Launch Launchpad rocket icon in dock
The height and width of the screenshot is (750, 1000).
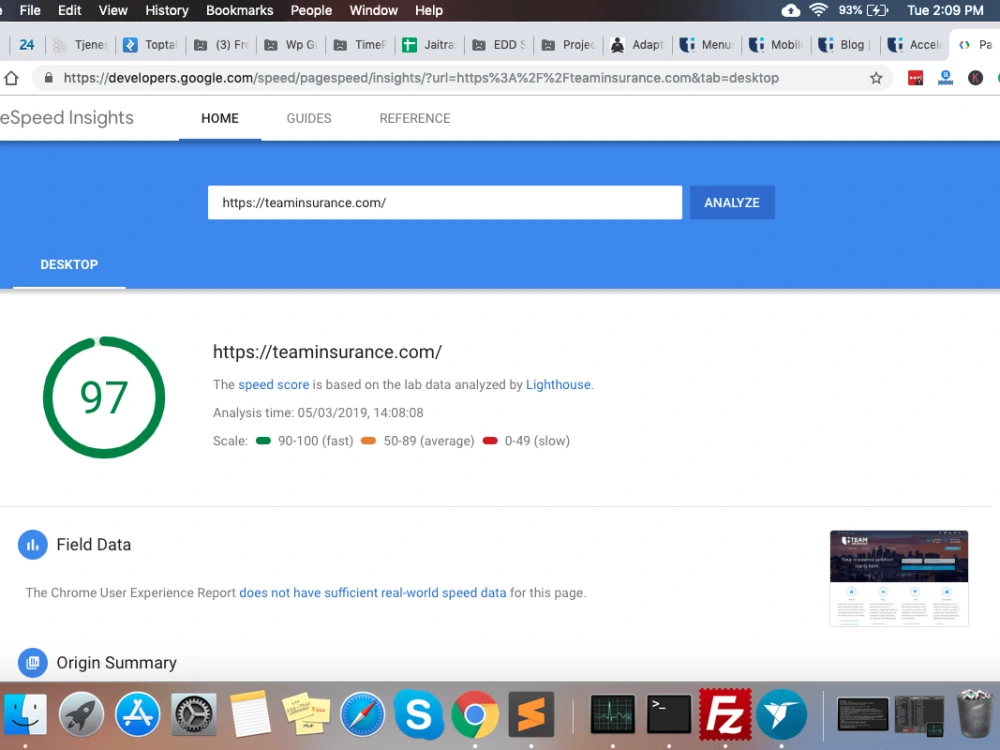[x=81, y=714]
